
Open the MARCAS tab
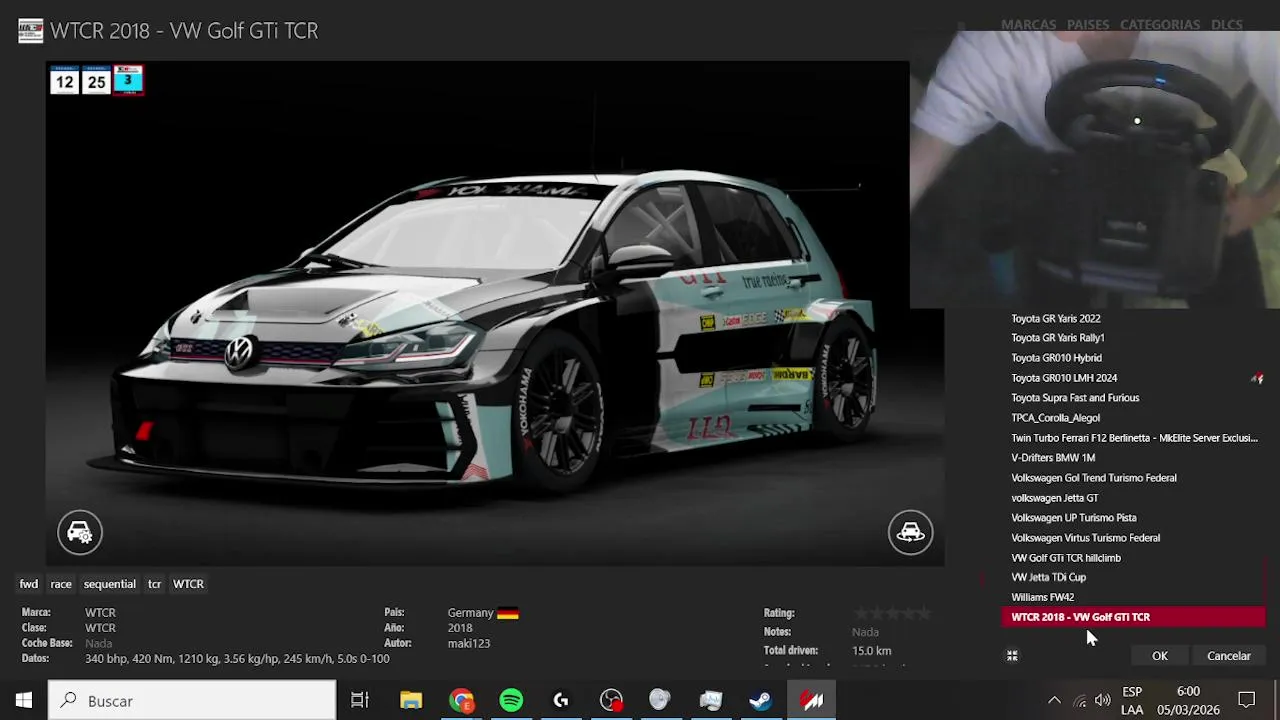tap(1028, 24)
